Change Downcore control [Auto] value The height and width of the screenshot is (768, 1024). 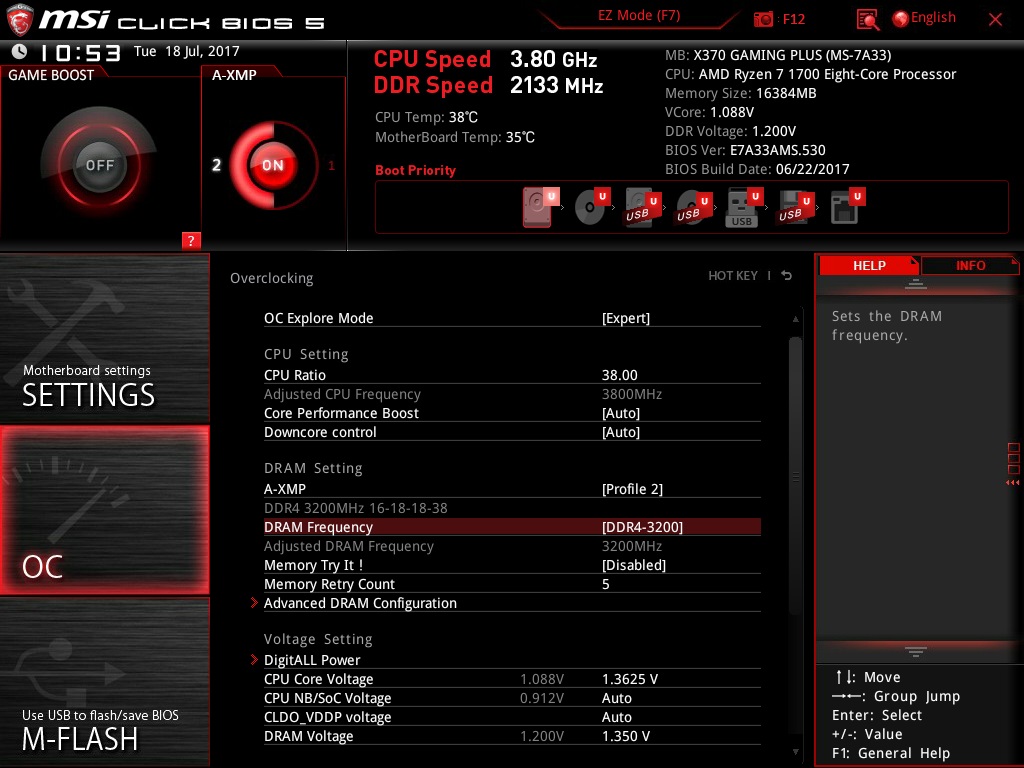click(512, 432)
